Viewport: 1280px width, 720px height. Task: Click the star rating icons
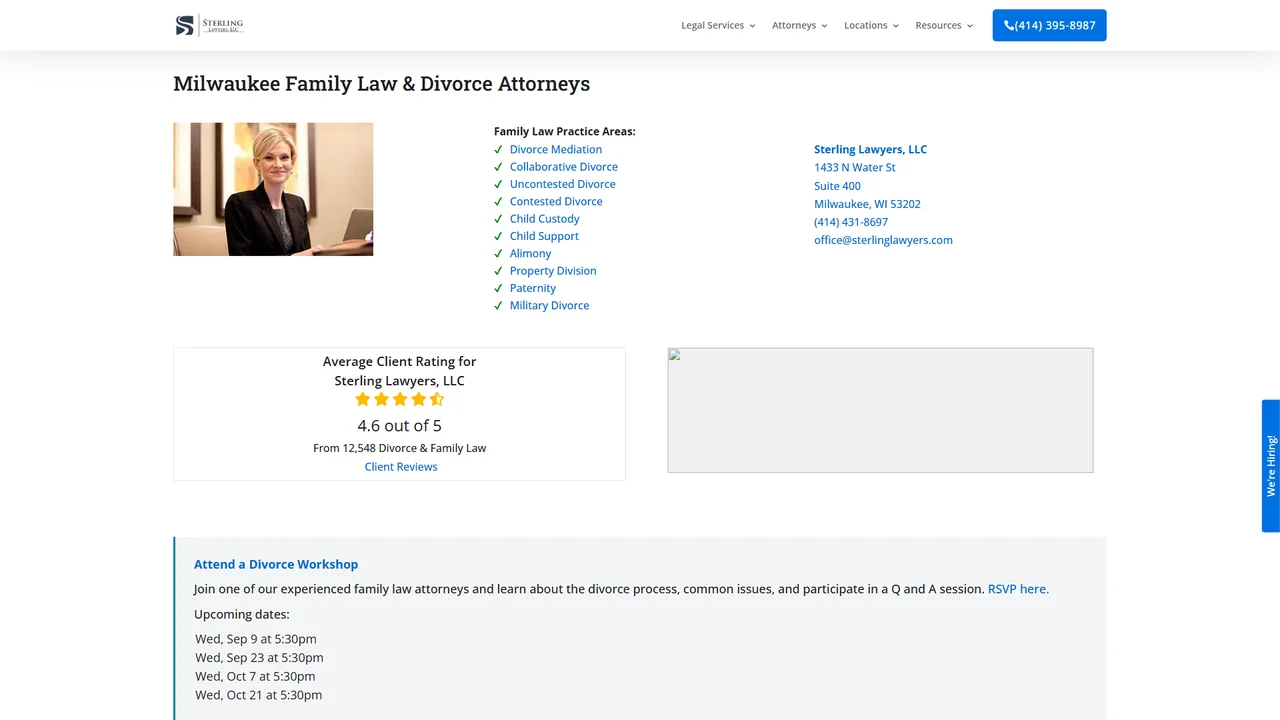coord(400,399)
